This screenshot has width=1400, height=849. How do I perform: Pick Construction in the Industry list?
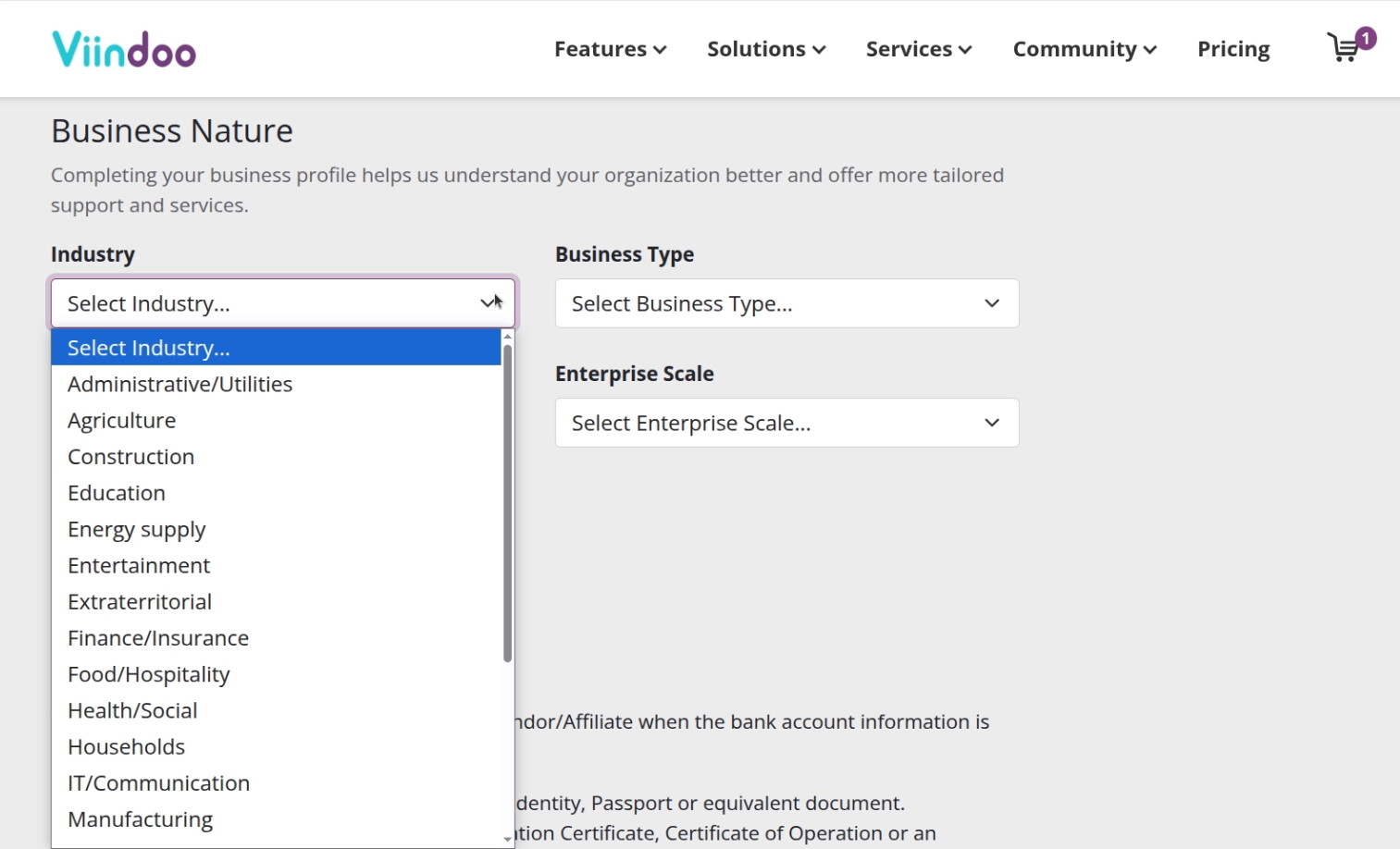(x=276, y=457)
